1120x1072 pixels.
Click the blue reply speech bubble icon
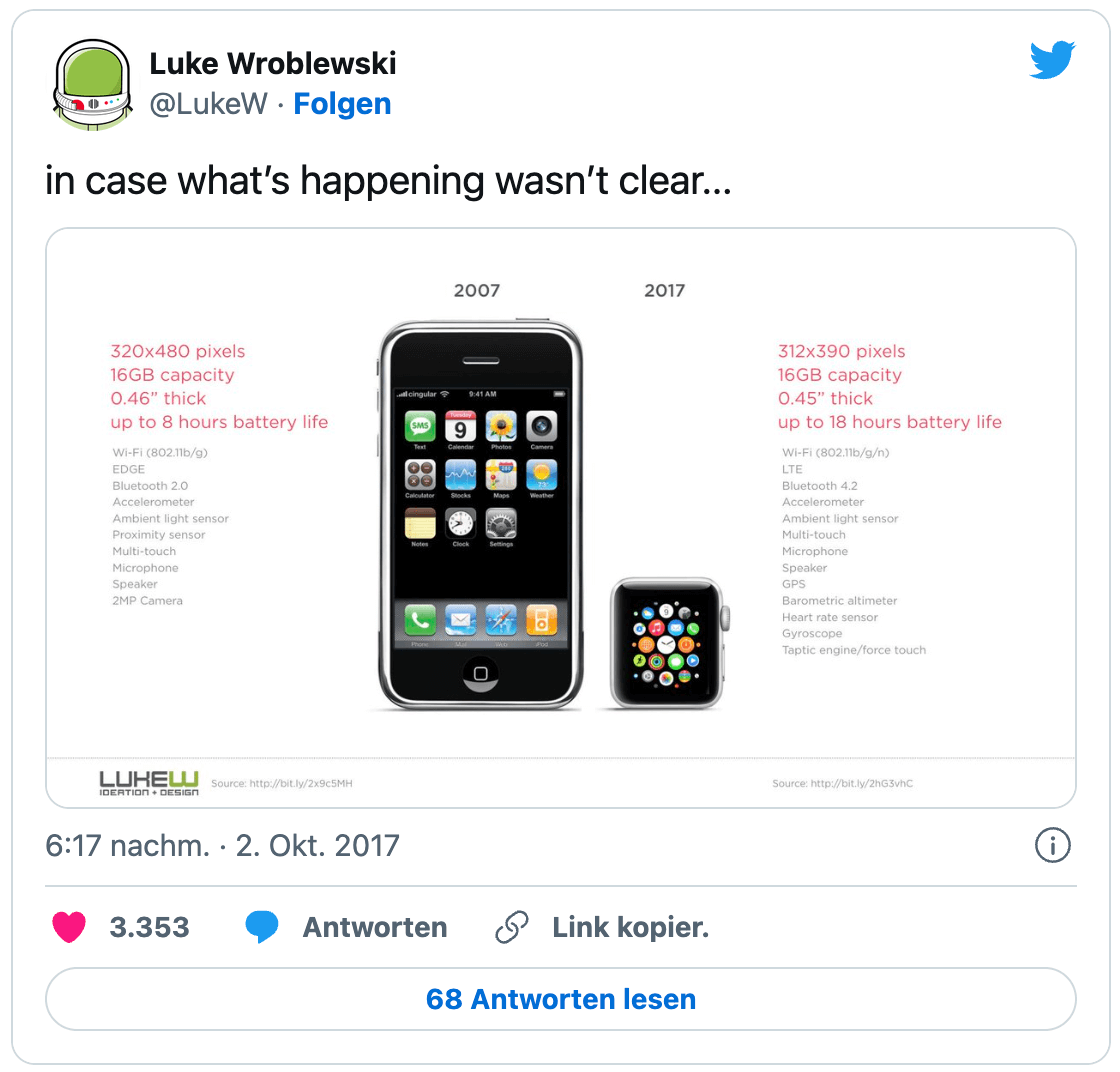[x=261, y=927]
